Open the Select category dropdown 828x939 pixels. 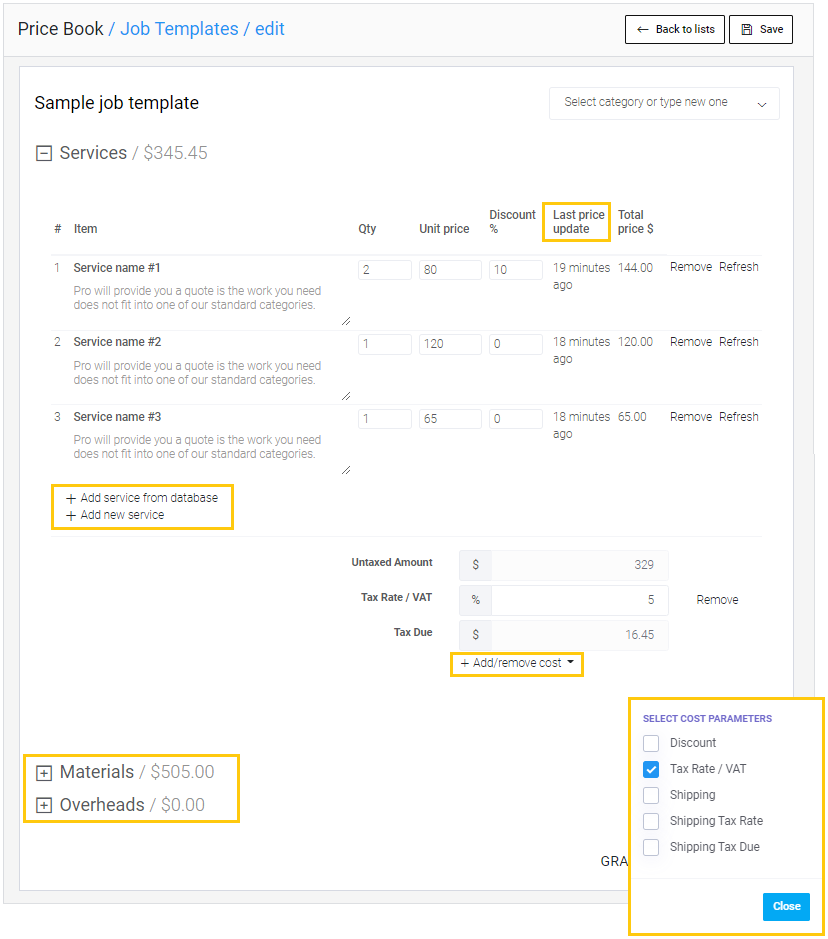coord(664,103)
